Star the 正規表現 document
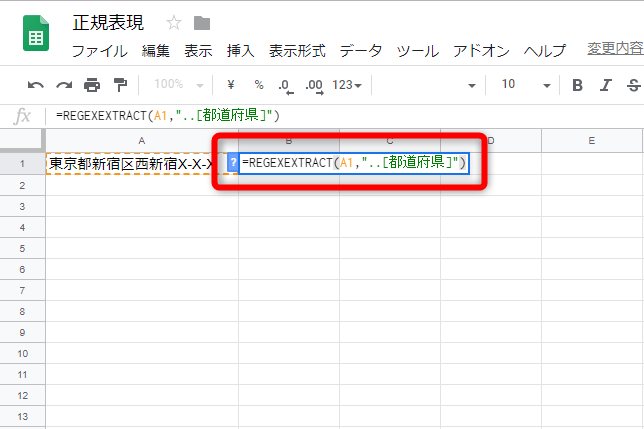644x429 pixels. pyautogui.click(x=174, y=23)
